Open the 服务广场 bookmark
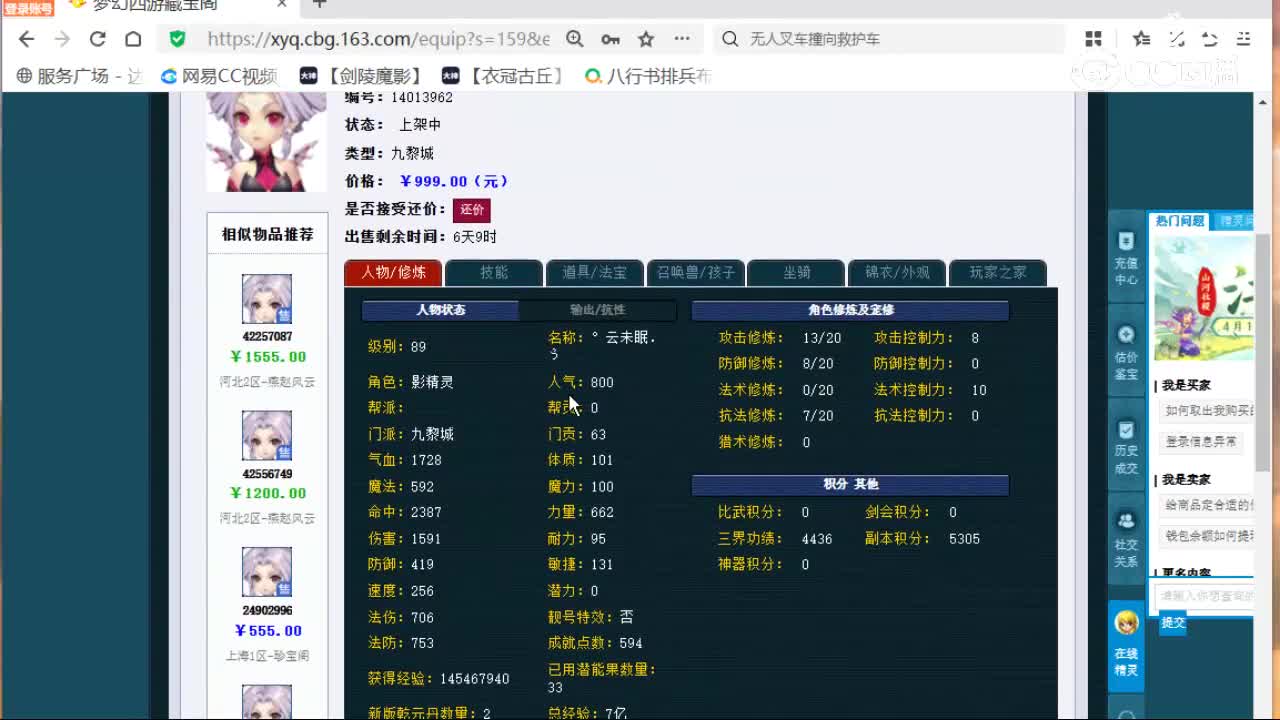The width and height of the screenshot is (1280, 720). (x=81, y=76)
